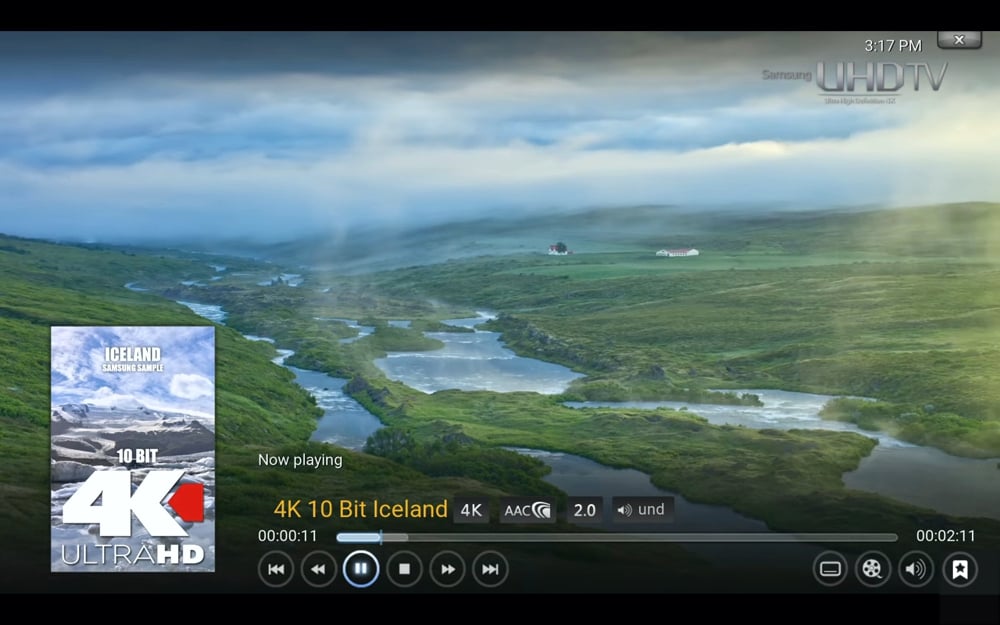
Task: Click the seek bar position marker
Action: pos(381,538)
